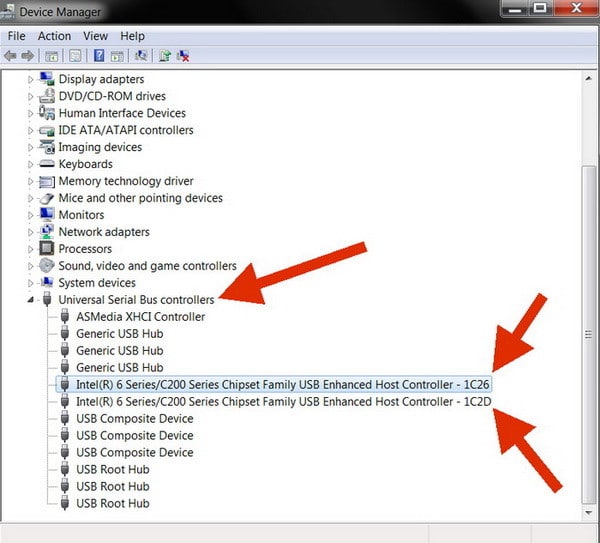Expand the Processors node

coord(31,249)
